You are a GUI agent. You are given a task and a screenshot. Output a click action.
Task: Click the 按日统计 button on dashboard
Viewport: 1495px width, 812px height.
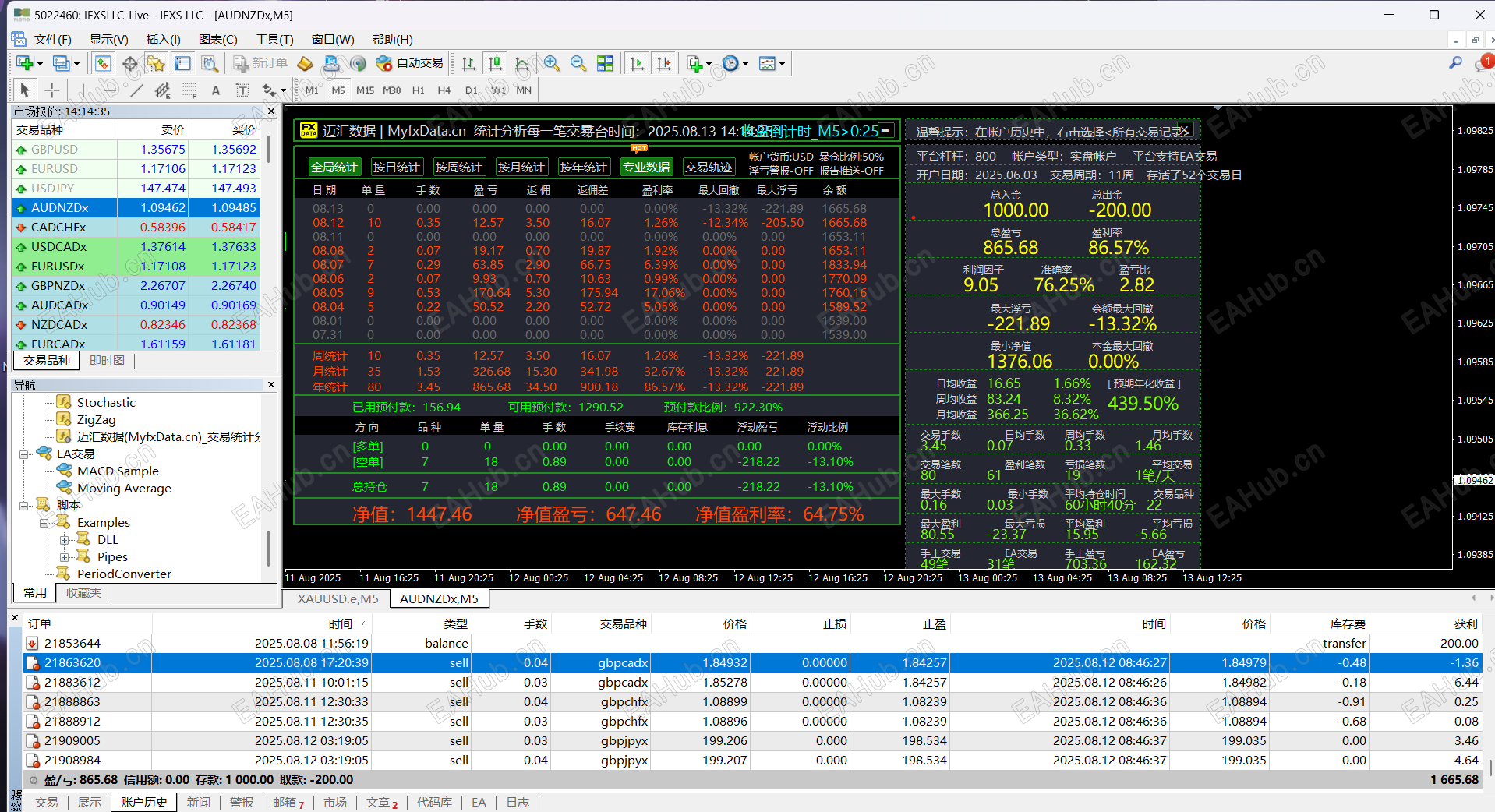(396, 167)
